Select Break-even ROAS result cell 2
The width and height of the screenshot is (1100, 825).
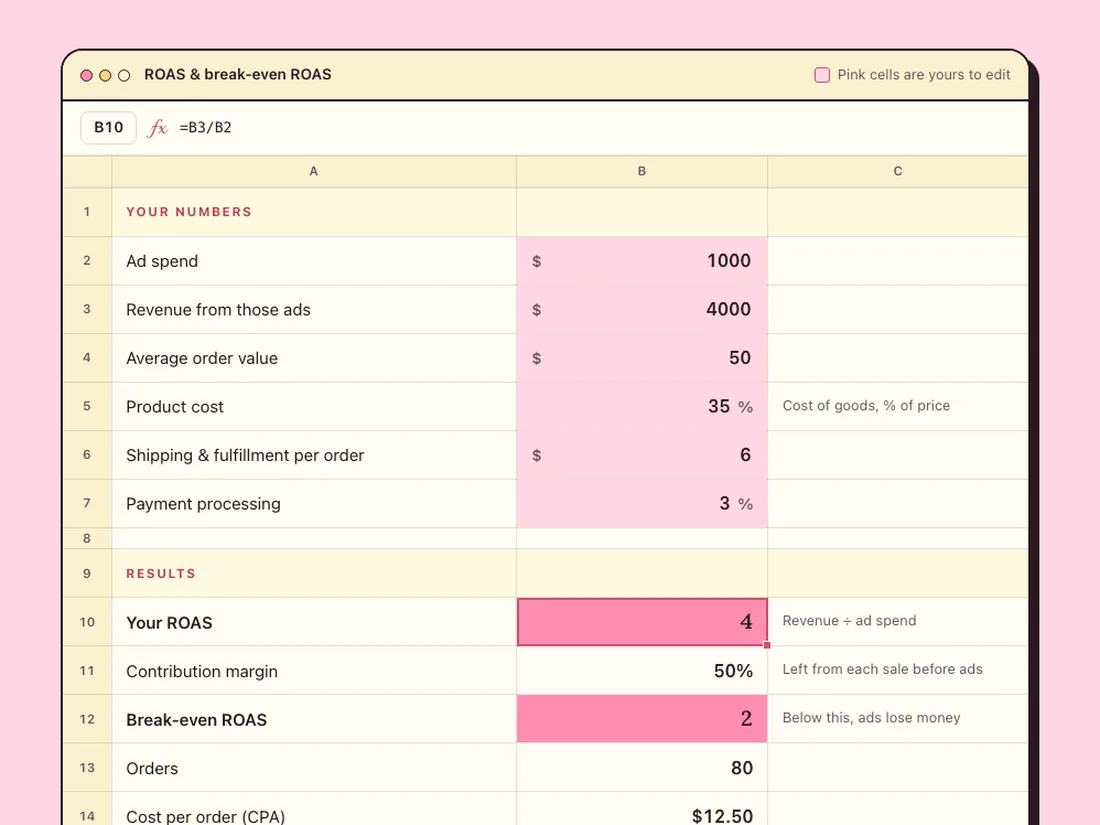642,719
